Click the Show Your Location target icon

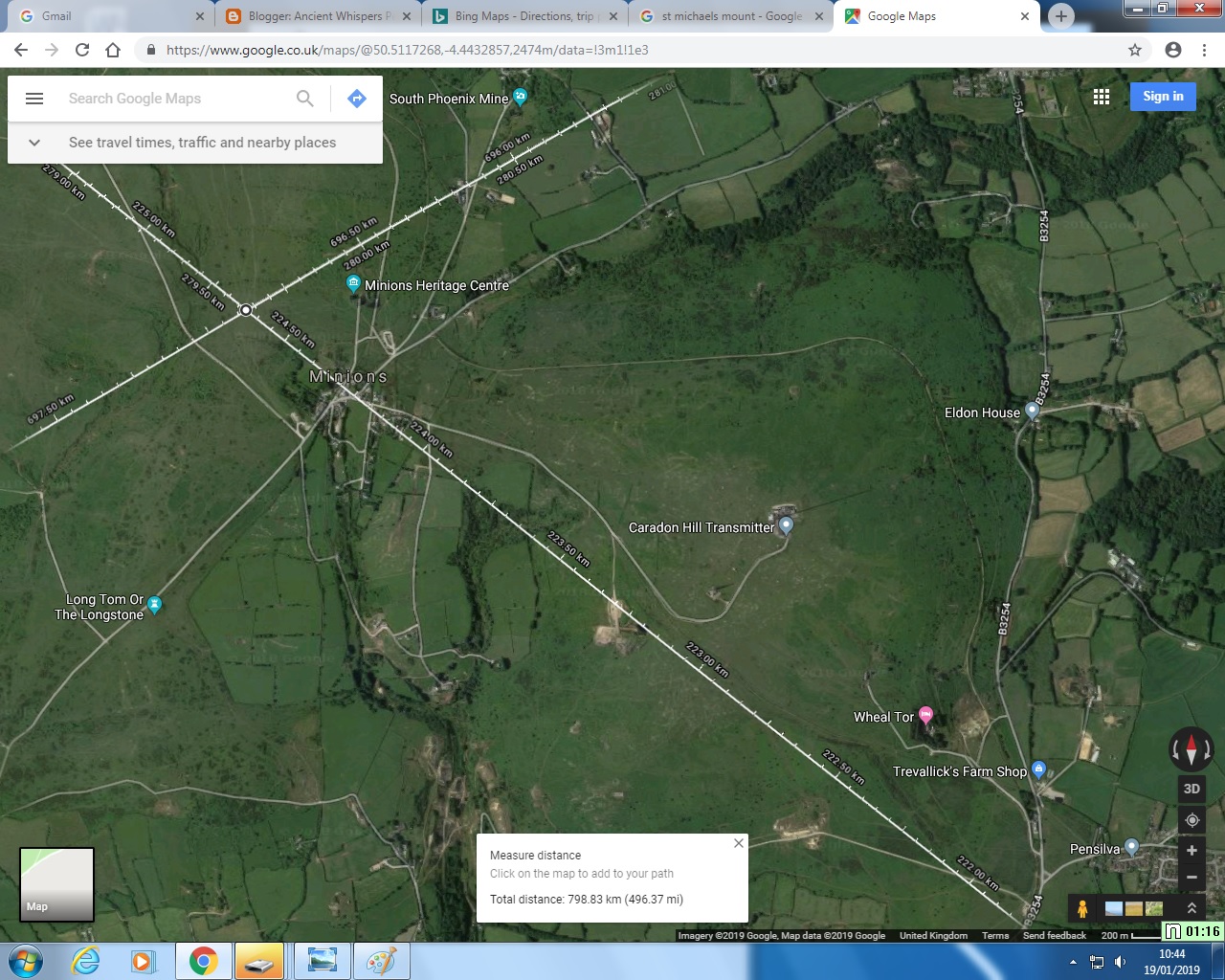[x=1192, y=819]
